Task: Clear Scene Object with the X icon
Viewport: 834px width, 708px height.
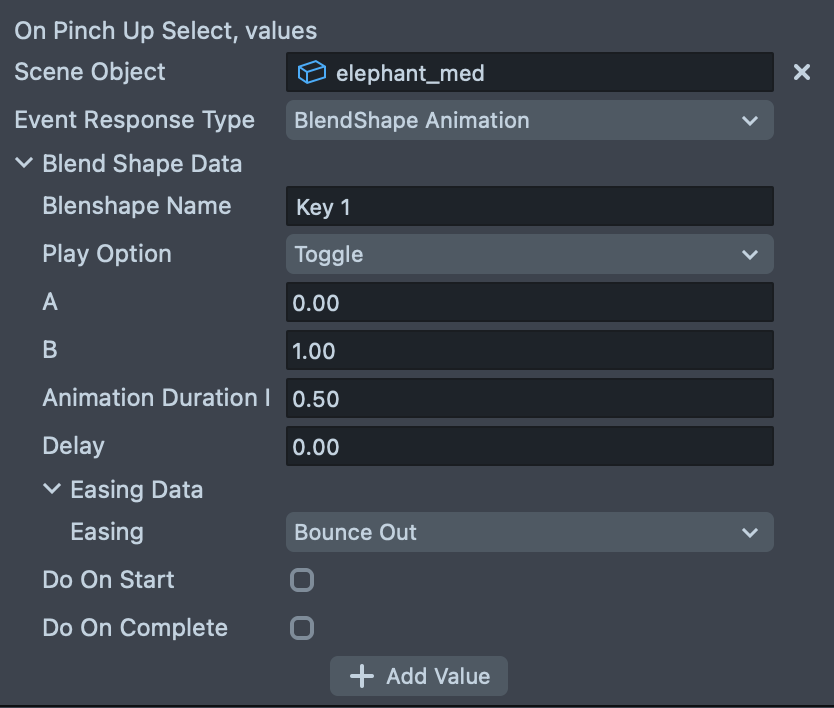Action: point(802,72)
